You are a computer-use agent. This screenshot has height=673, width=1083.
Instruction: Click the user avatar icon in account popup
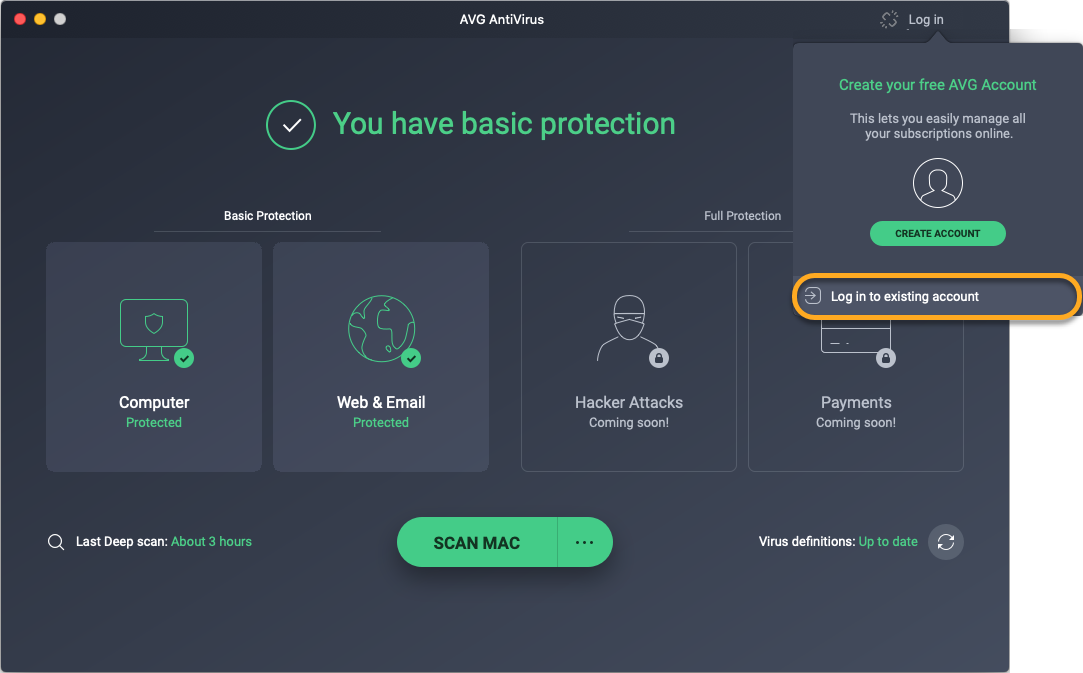937,183
